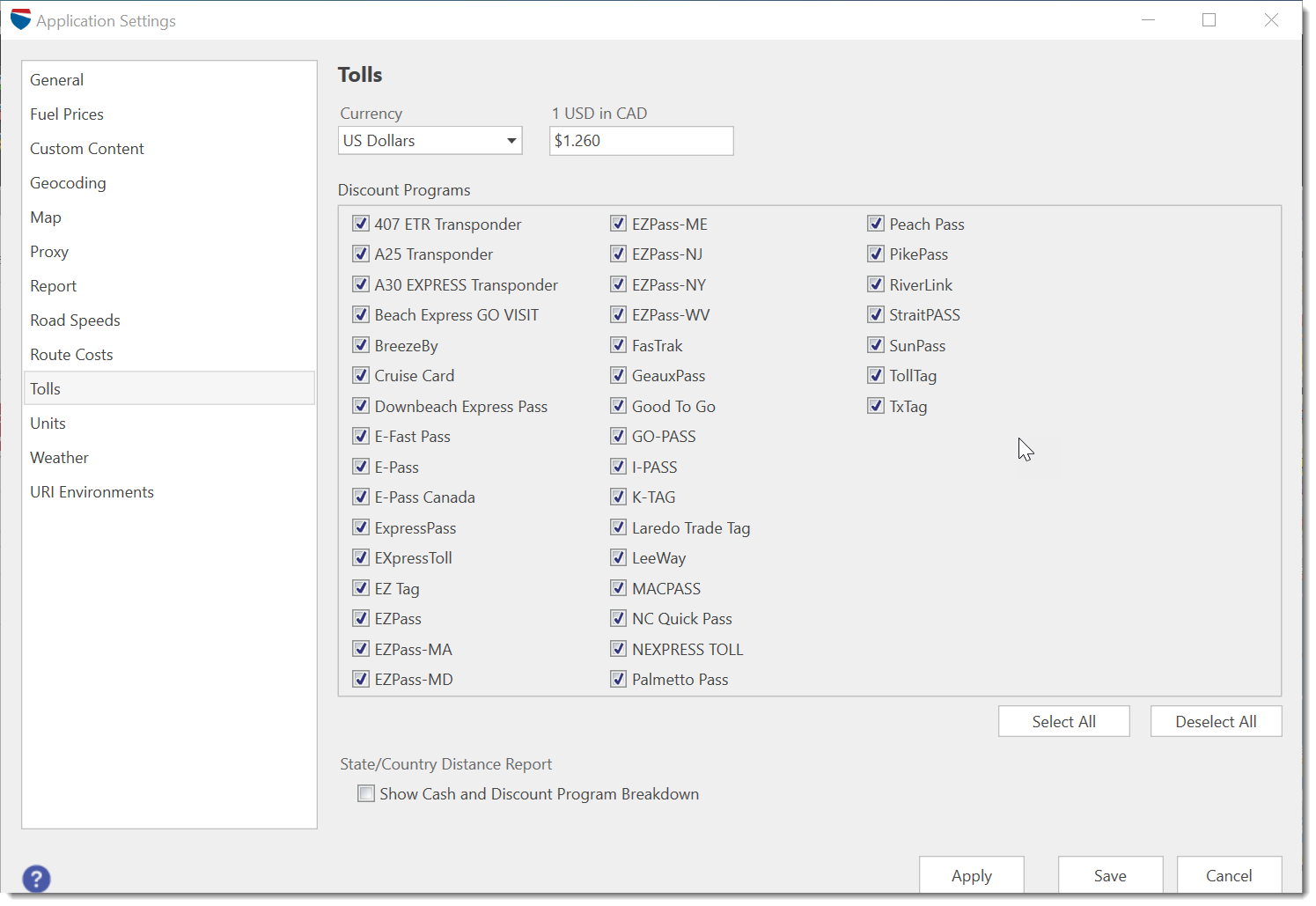Select the Tools sidebar entry Tolls
This screenshot has height=906, width=1316.
click(169, 388)
